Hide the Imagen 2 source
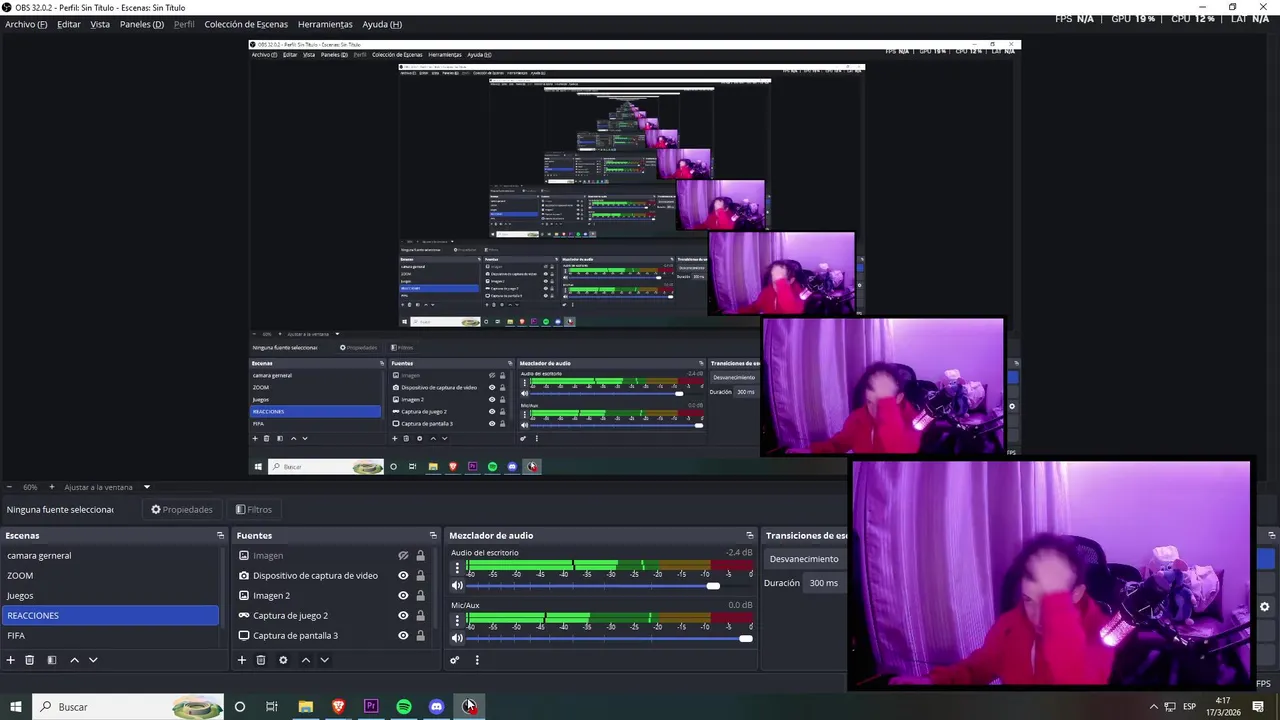 403,596
